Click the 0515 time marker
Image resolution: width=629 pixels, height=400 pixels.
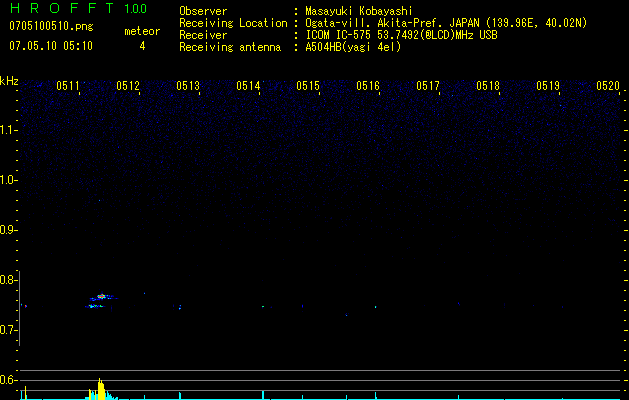(x=308, y=86)
